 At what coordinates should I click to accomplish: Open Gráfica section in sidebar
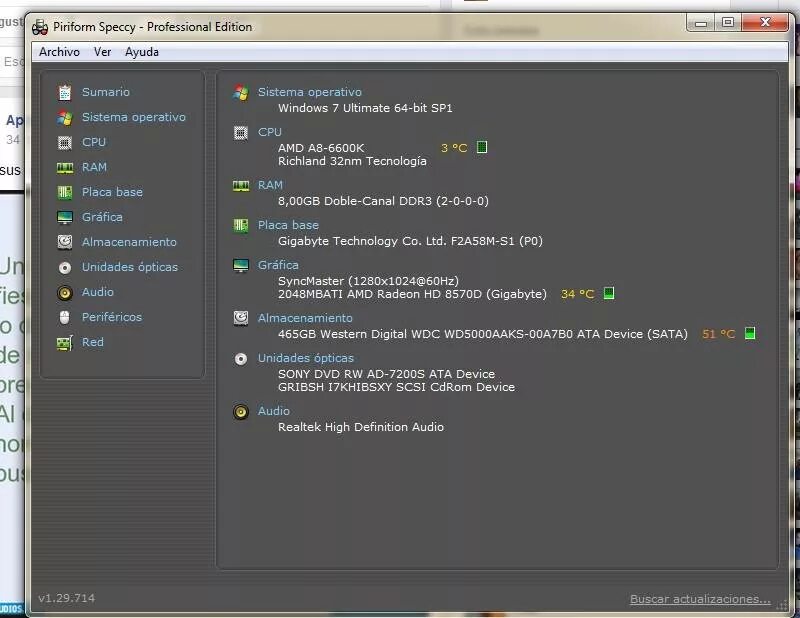coord(102,217)
